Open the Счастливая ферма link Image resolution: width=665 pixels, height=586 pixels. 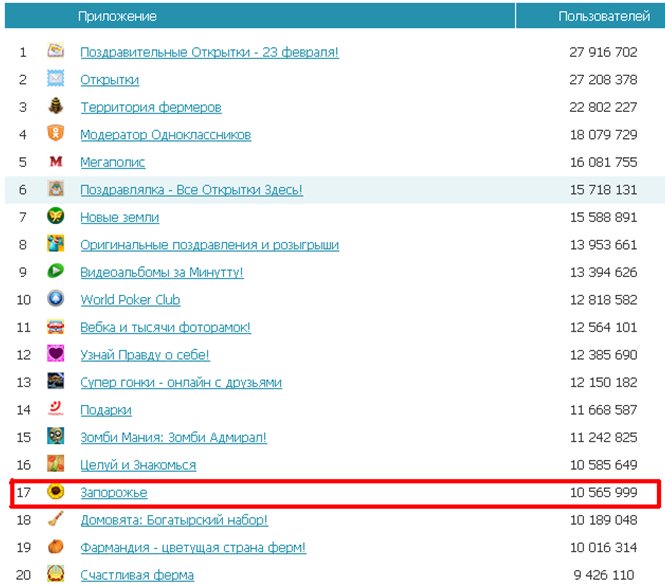click(x=137, y=575)
